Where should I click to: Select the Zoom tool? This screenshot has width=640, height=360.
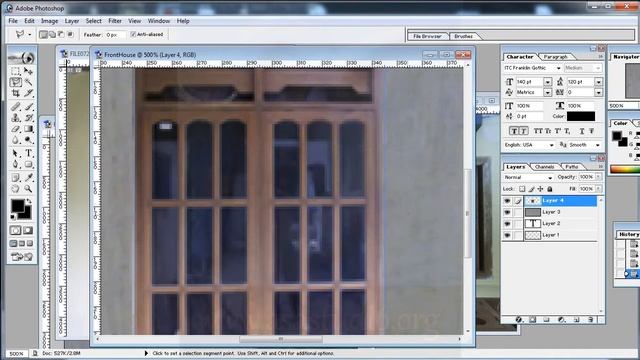(x=28, y=189)
